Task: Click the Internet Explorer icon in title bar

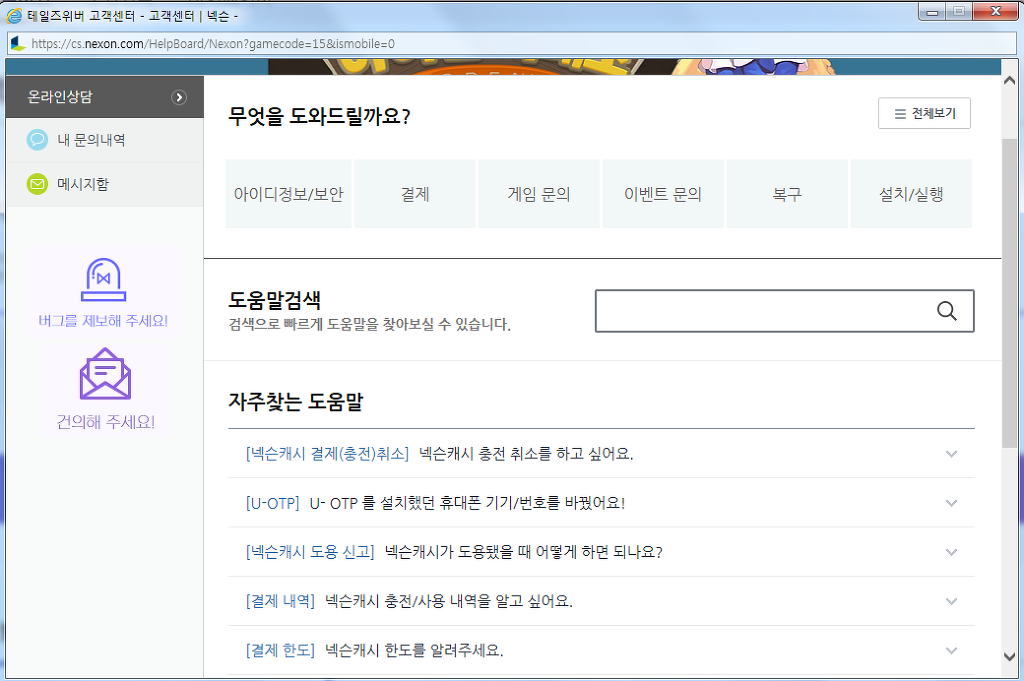Action: click(14, 16)
